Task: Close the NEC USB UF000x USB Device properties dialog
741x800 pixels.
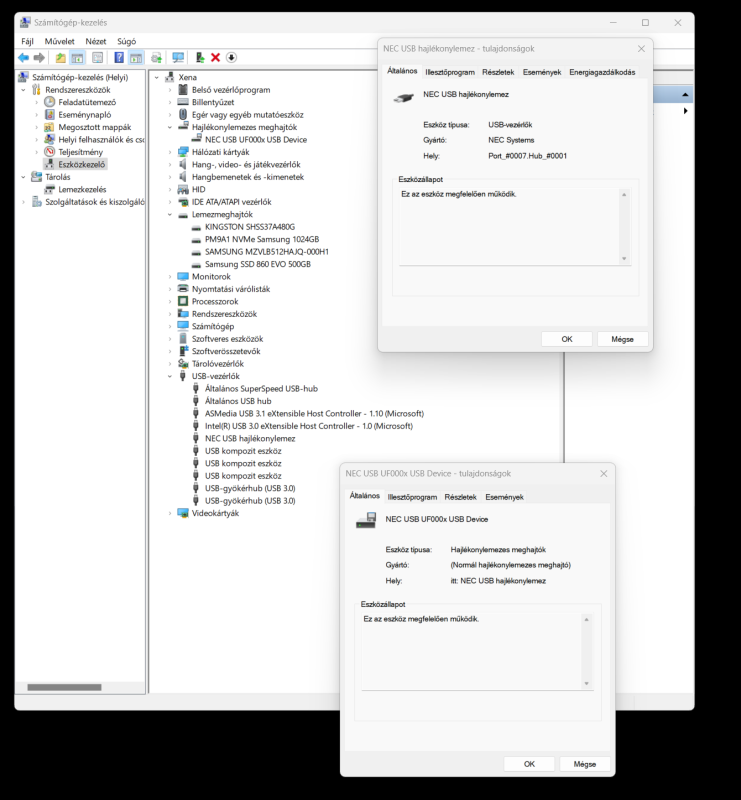Action: point(604,473)
